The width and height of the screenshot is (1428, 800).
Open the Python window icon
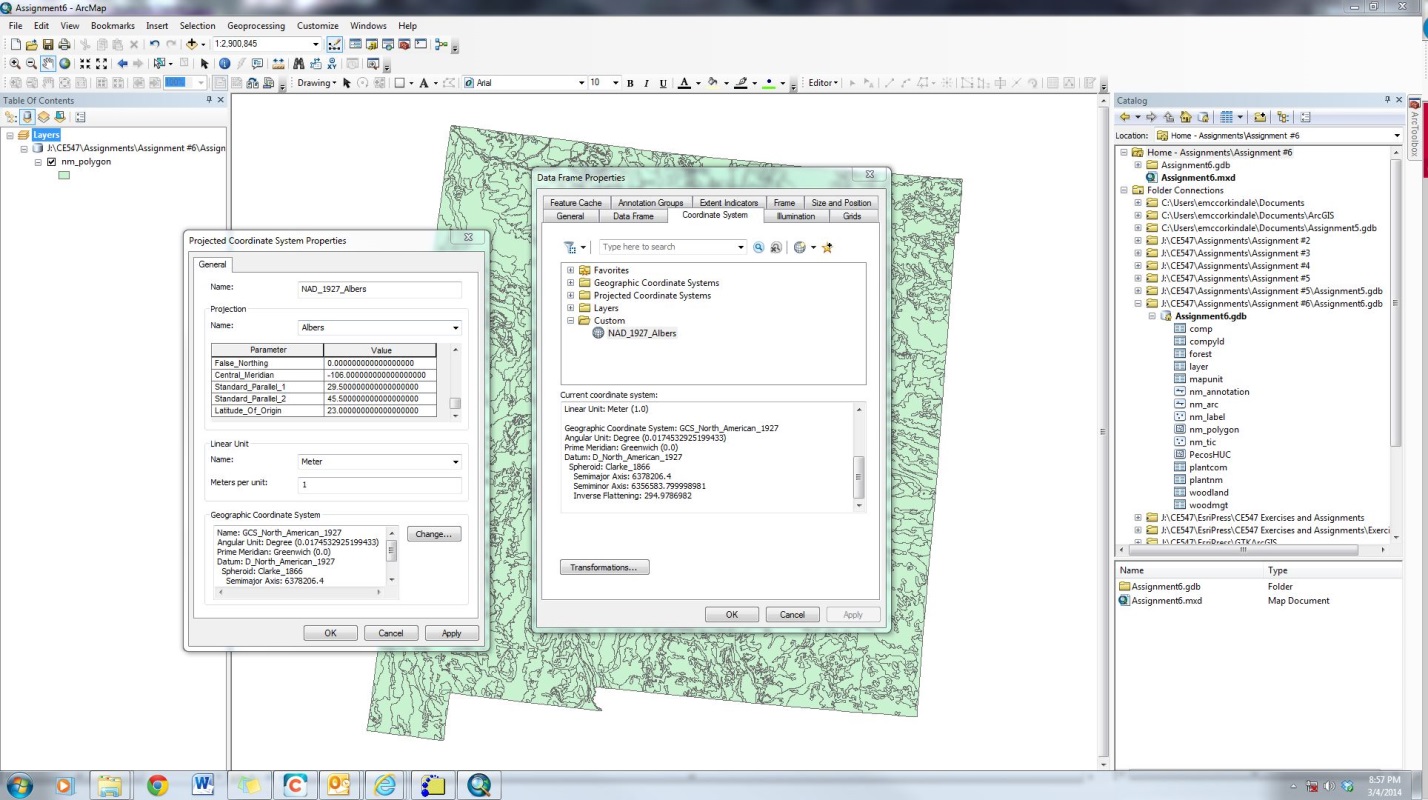coord(421,44)
